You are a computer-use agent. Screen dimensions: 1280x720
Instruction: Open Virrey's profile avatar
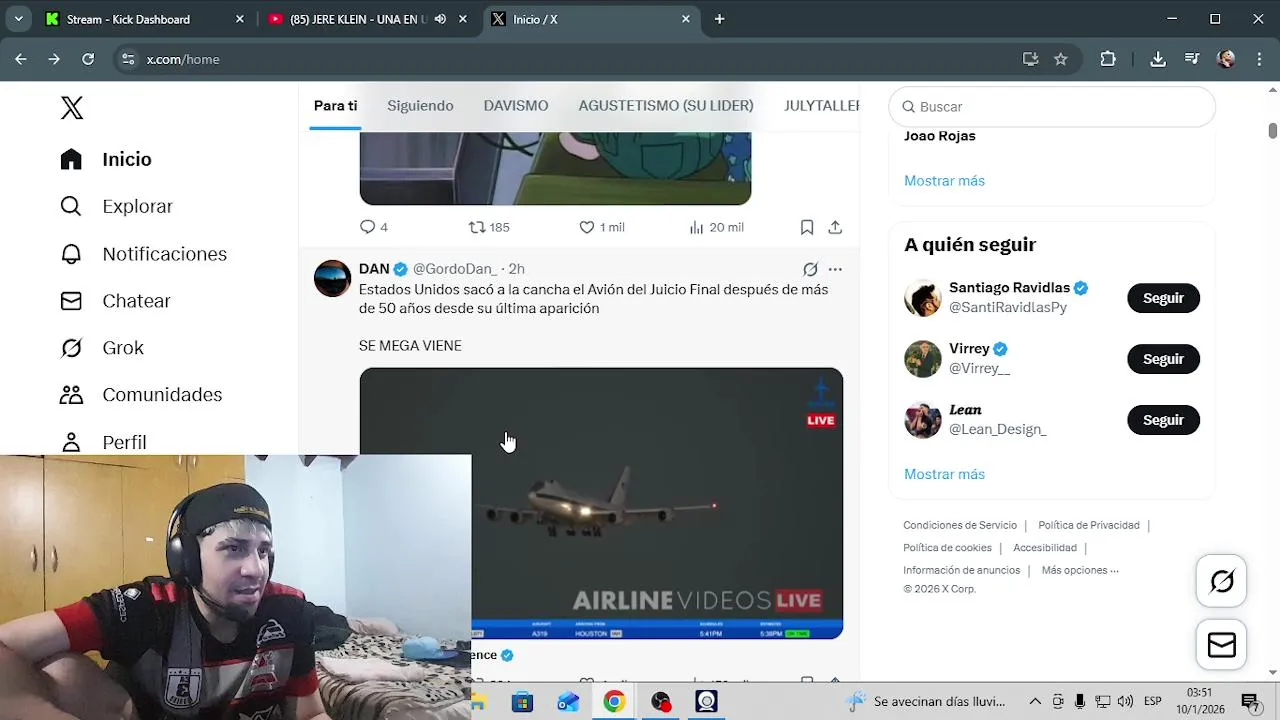click(x=923, y=359)
